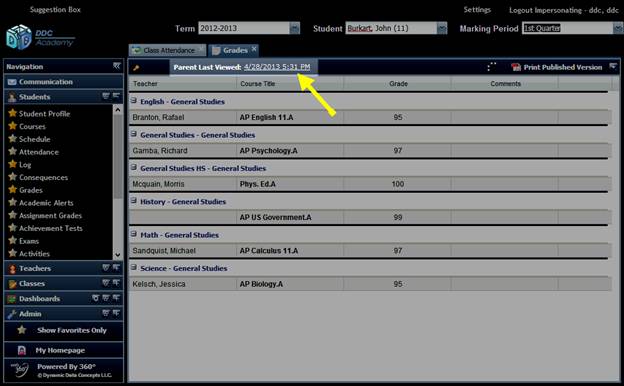
Task: Click the wrench icon in Grades toolbar
Action: coord(136,68)
